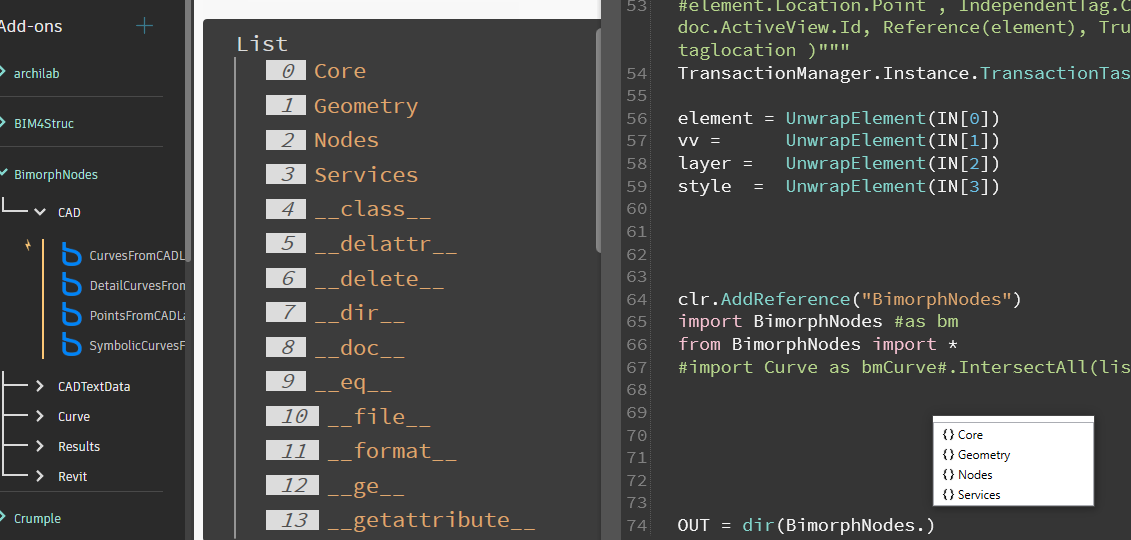This screenshot has width=1131, height=540.
Task: Click the import BimorphNodes line 65
Action: [x=818, y=321]
